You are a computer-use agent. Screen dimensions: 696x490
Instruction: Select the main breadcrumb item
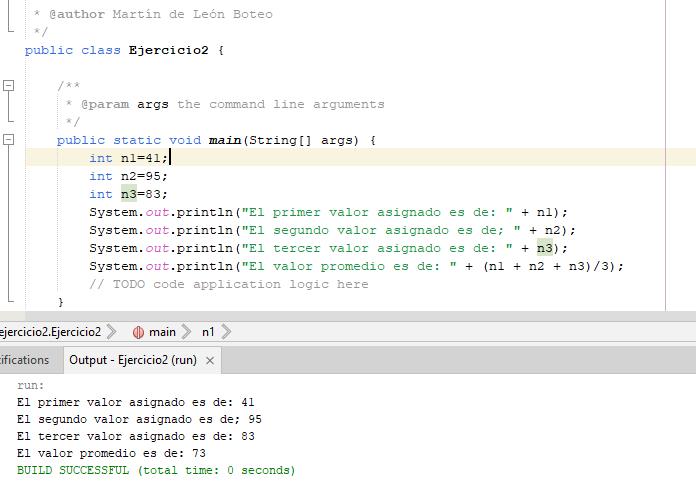162,332
